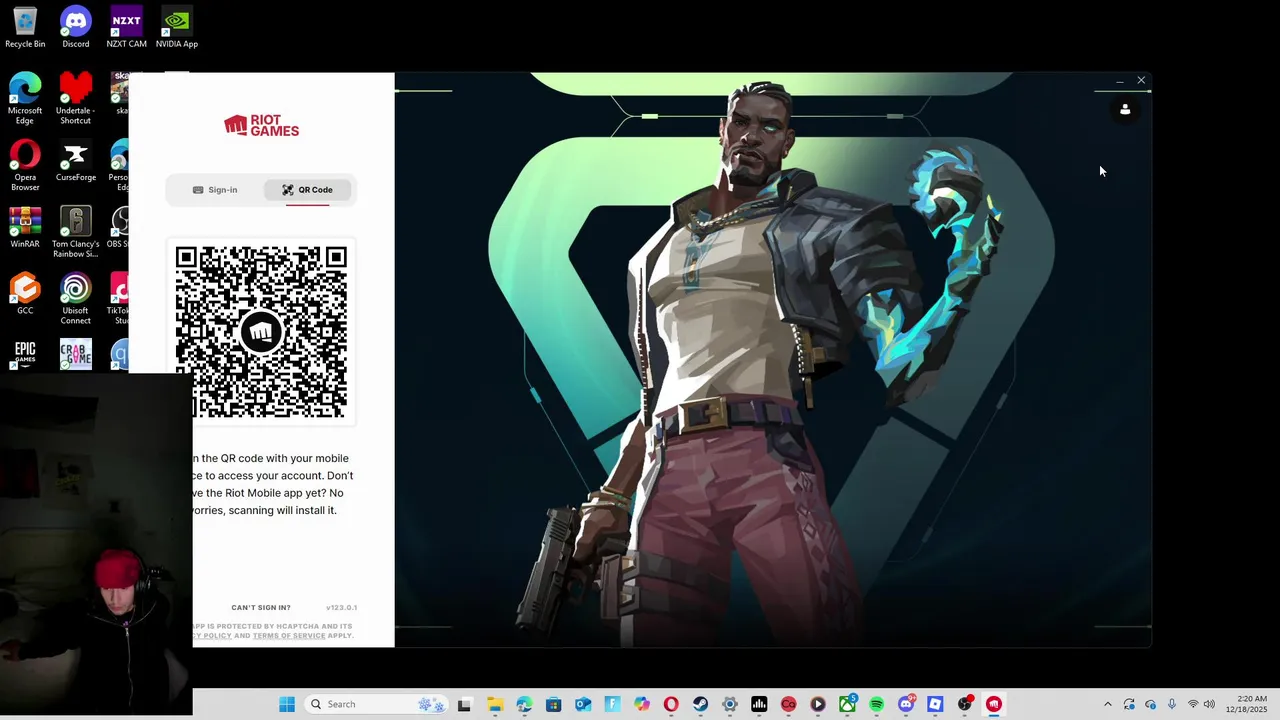Click the microphone tray icon
The width and height of the screenshot is (1280, 720).
(x=1172, y=704)
